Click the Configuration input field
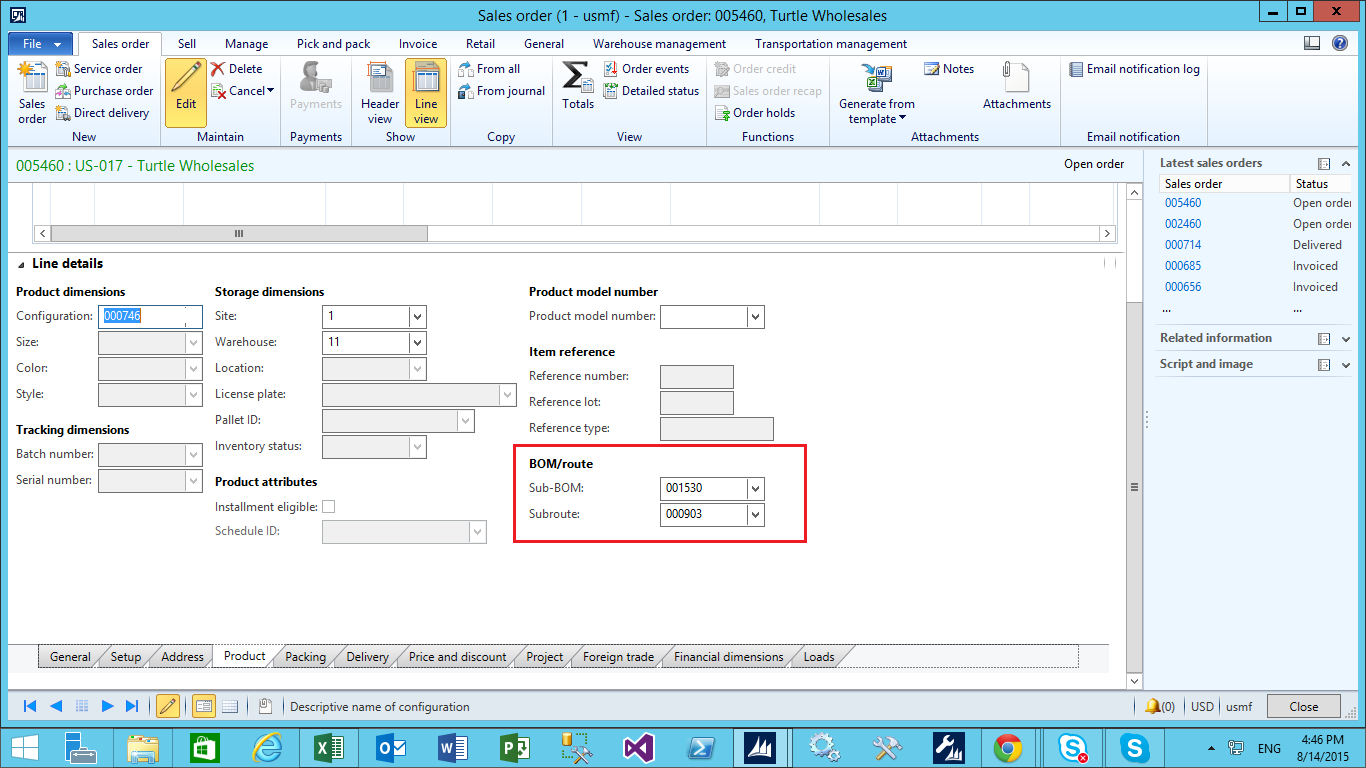Viewport: 1366px width, 768px height. [x=150, y=316]
